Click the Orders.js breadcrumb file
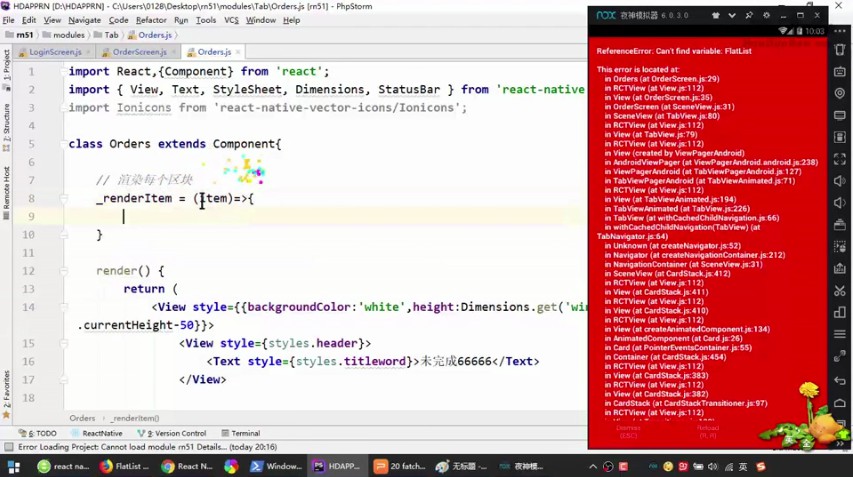Viewport: 853px width, 477px height. click(x=150, y=35)
